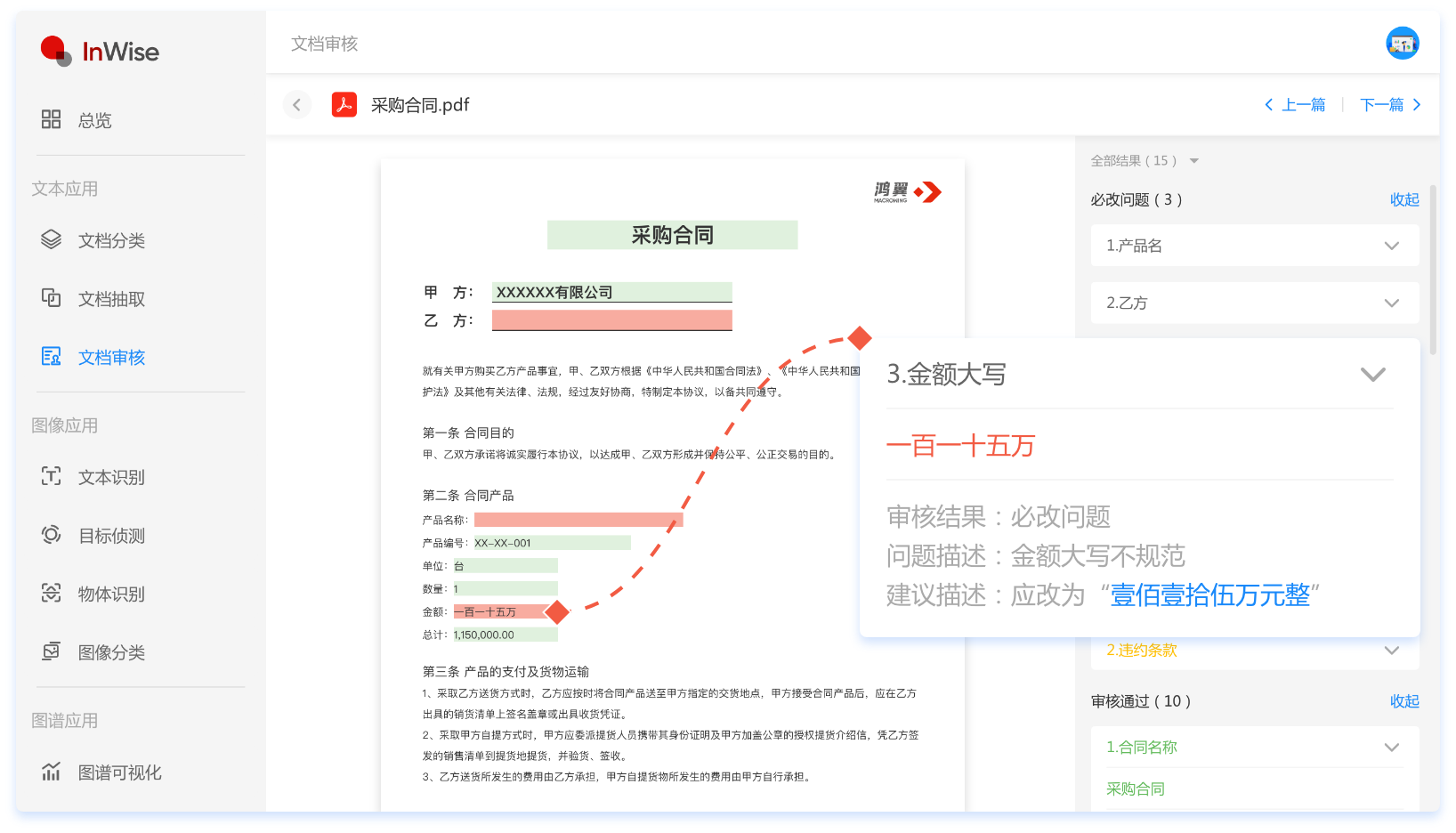Click the red PDF file icon
Screen dimensions: 1456x833
click(344, 105)
